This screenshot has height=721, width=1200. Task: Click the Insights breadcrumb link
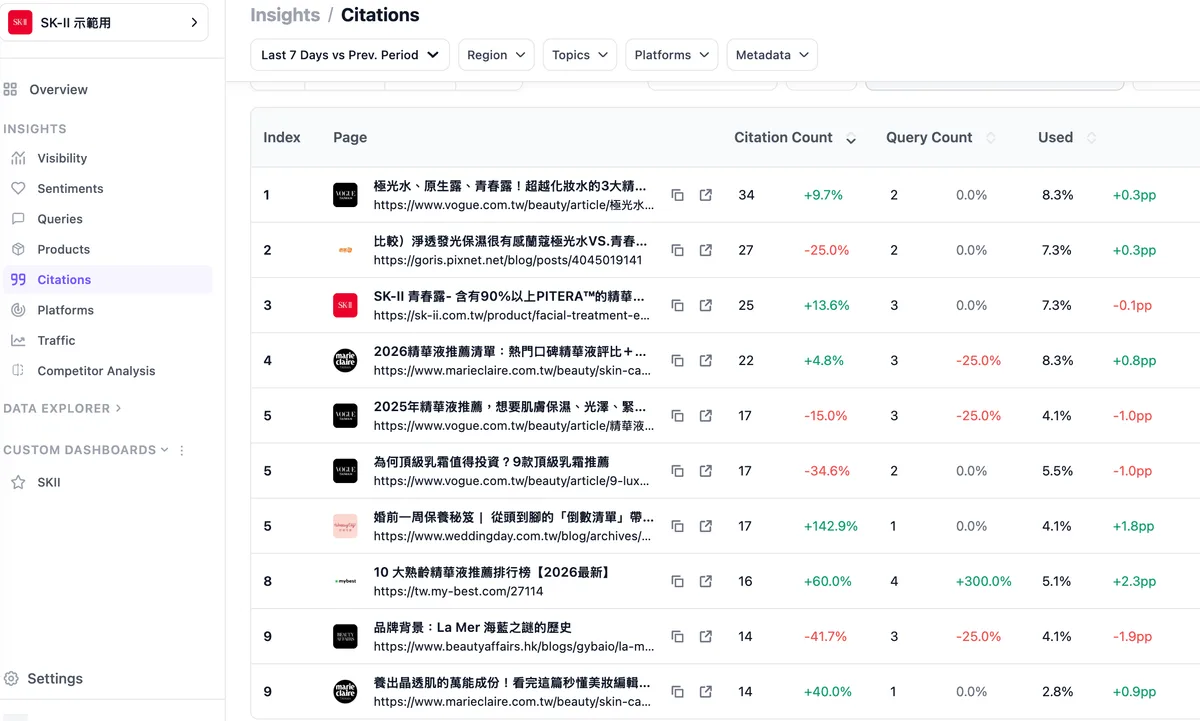[x=285, y=15]
